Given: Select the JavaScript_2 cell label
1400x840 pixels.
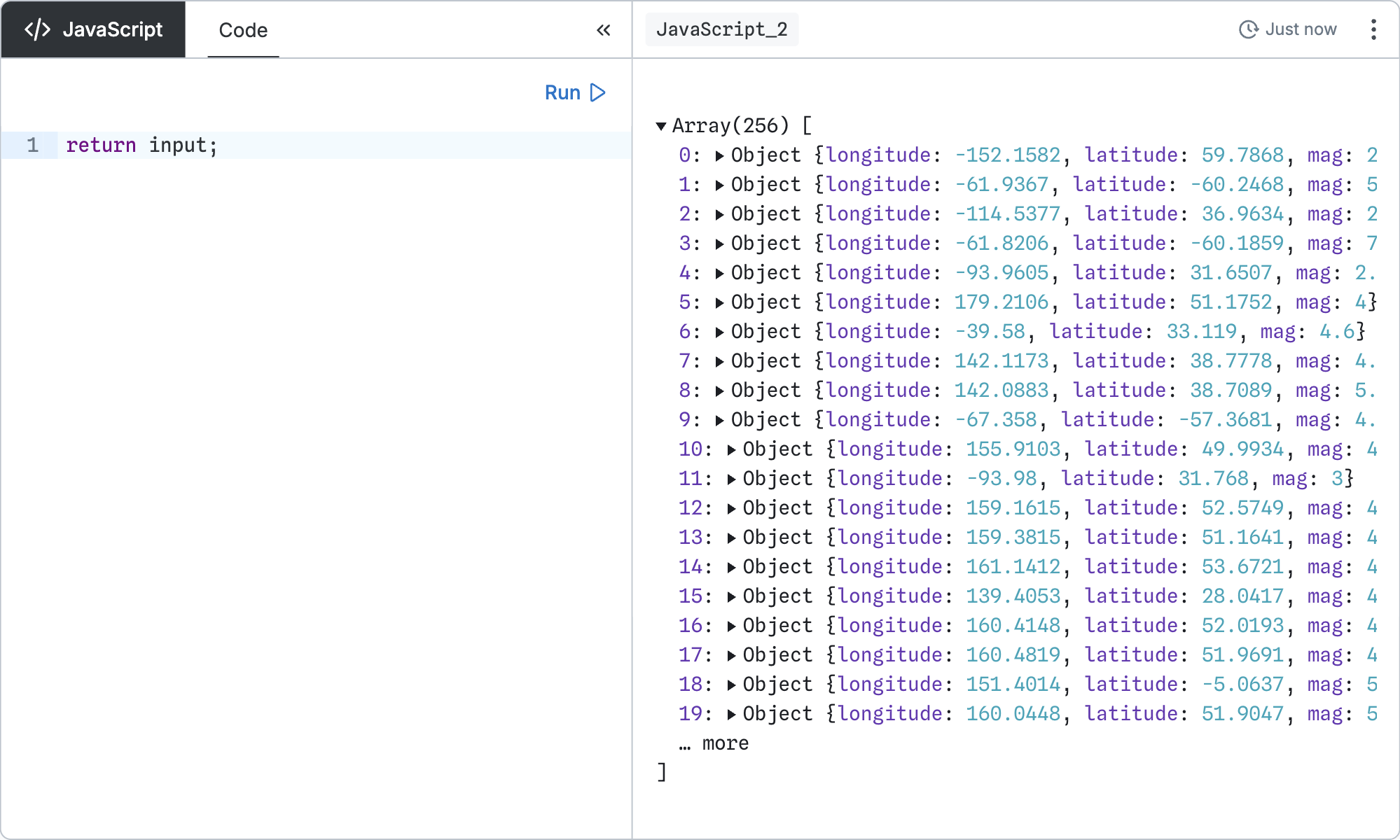Looking at the screenshot, I should point(722,29).
